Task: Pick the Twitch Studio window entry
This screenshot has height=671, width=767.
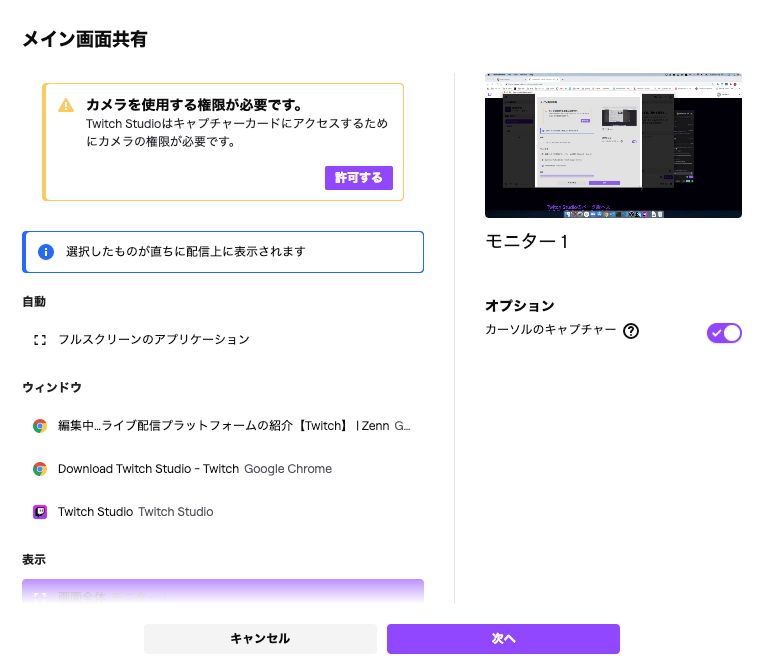Action: pyautogui.click(x=223, y=512)
